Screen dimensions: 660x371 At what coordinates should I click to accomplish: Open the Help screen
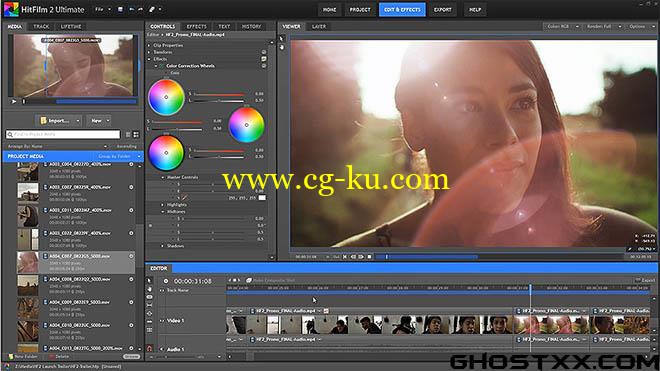point(475,10)
